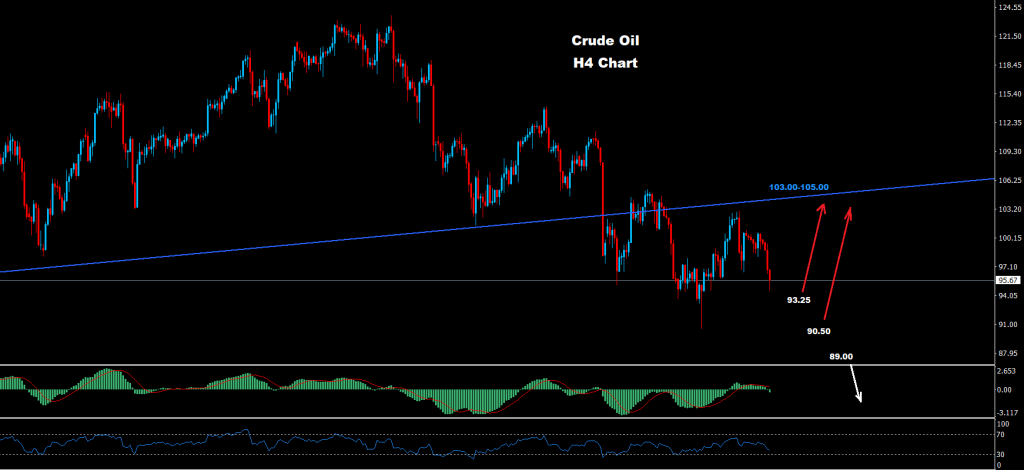Click the separator above the MACD panel
This screenshot has width=1024, height=470.
[x=496, y=365]
